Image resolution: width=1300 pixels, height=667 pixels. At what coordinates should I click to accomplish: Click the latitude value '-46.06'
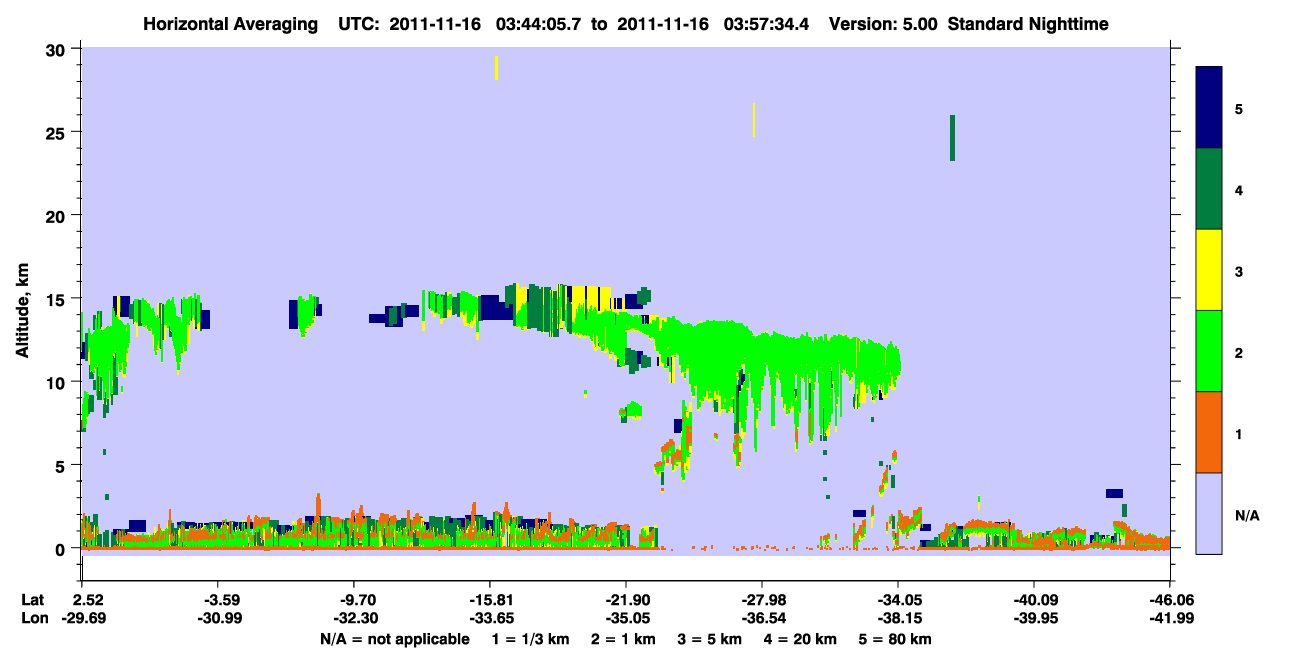pyautogui.click(x=1169, y=601)
